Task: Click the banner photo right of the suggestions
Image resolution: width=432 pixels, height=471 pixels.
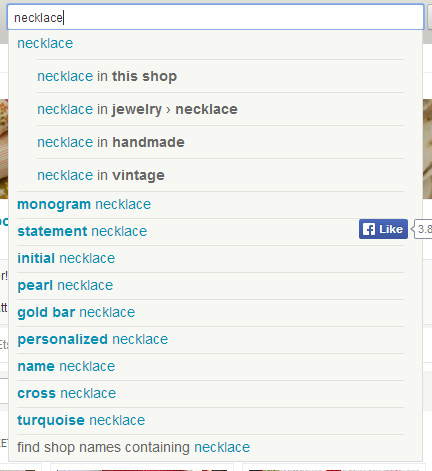Action: click(427, 149)
